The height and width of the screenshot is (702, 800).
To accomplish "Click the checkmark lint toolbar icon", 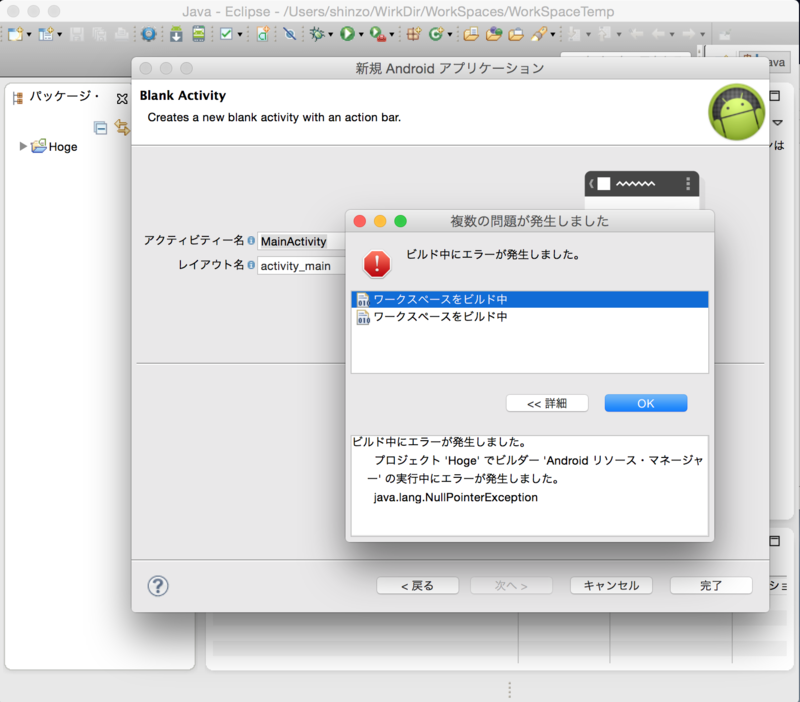I will (x=226, y=34).
